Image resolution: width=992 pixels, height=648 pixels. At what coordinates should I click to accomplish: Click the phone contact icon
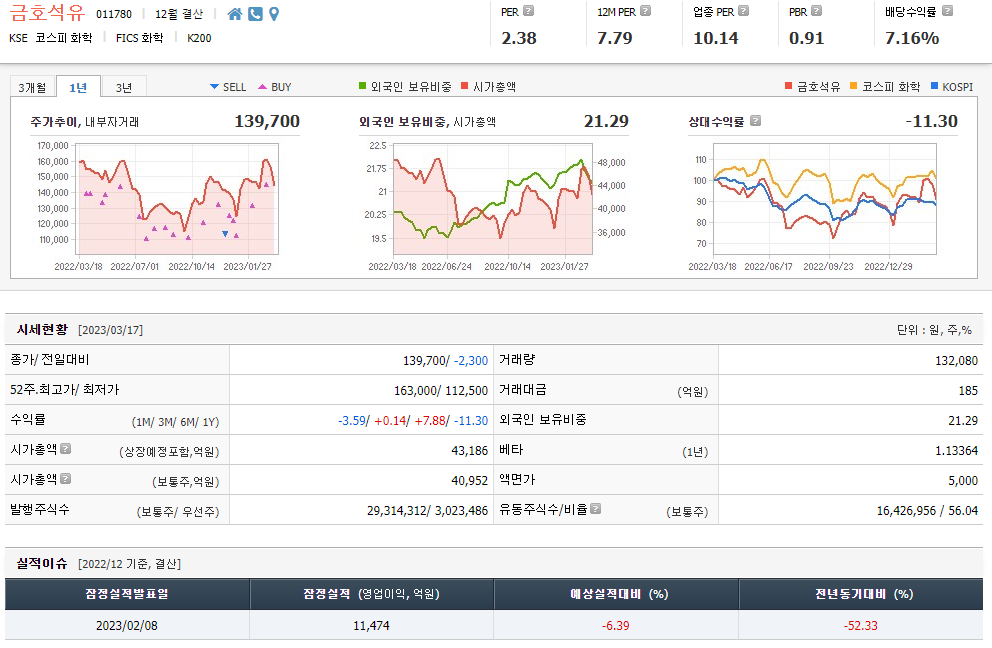[x=255, y=14]
